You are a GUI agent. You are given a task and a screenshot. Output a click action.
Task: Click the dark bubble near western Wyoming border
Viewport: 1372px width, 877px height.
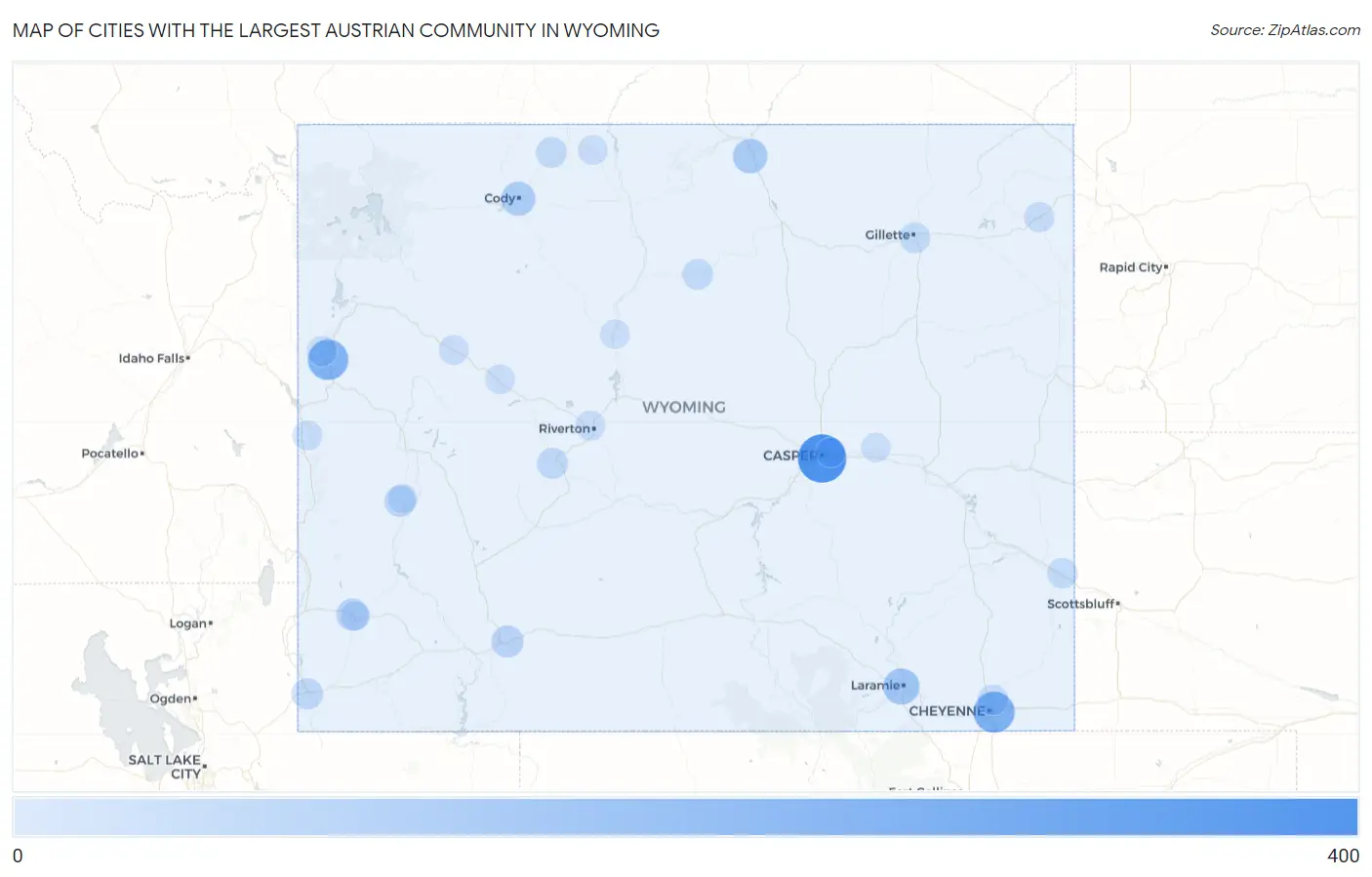tap(328, 359)
